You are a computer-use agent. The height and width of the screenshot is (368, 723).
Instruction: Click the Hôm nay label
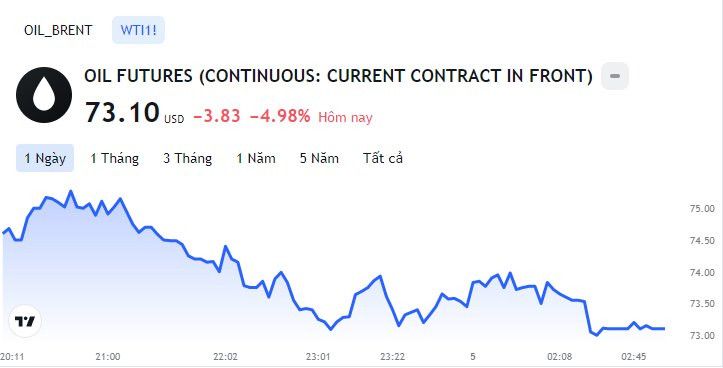[345, 117]
